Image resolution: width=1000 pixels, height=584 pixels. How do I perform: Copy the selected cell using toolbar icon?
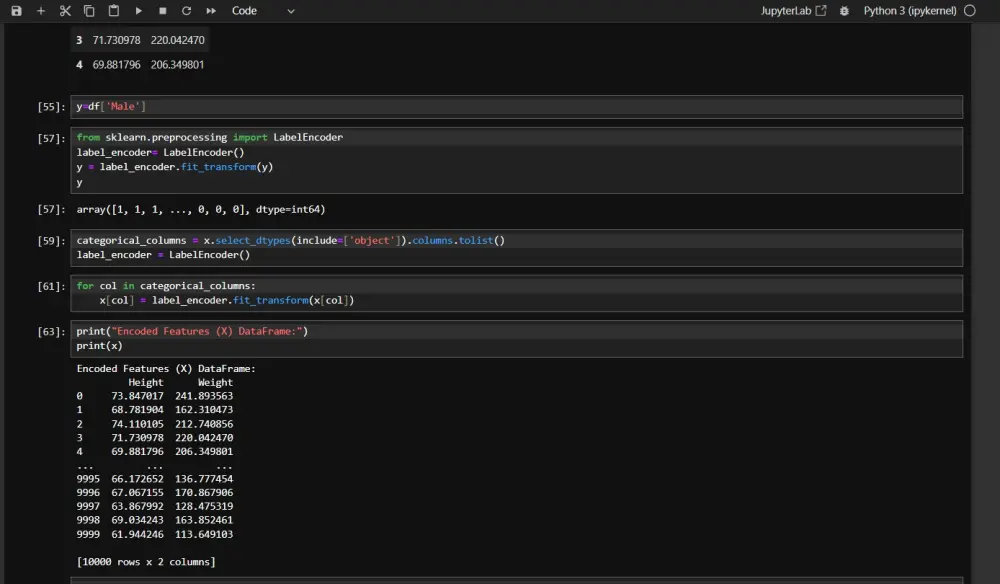(89, 11)
